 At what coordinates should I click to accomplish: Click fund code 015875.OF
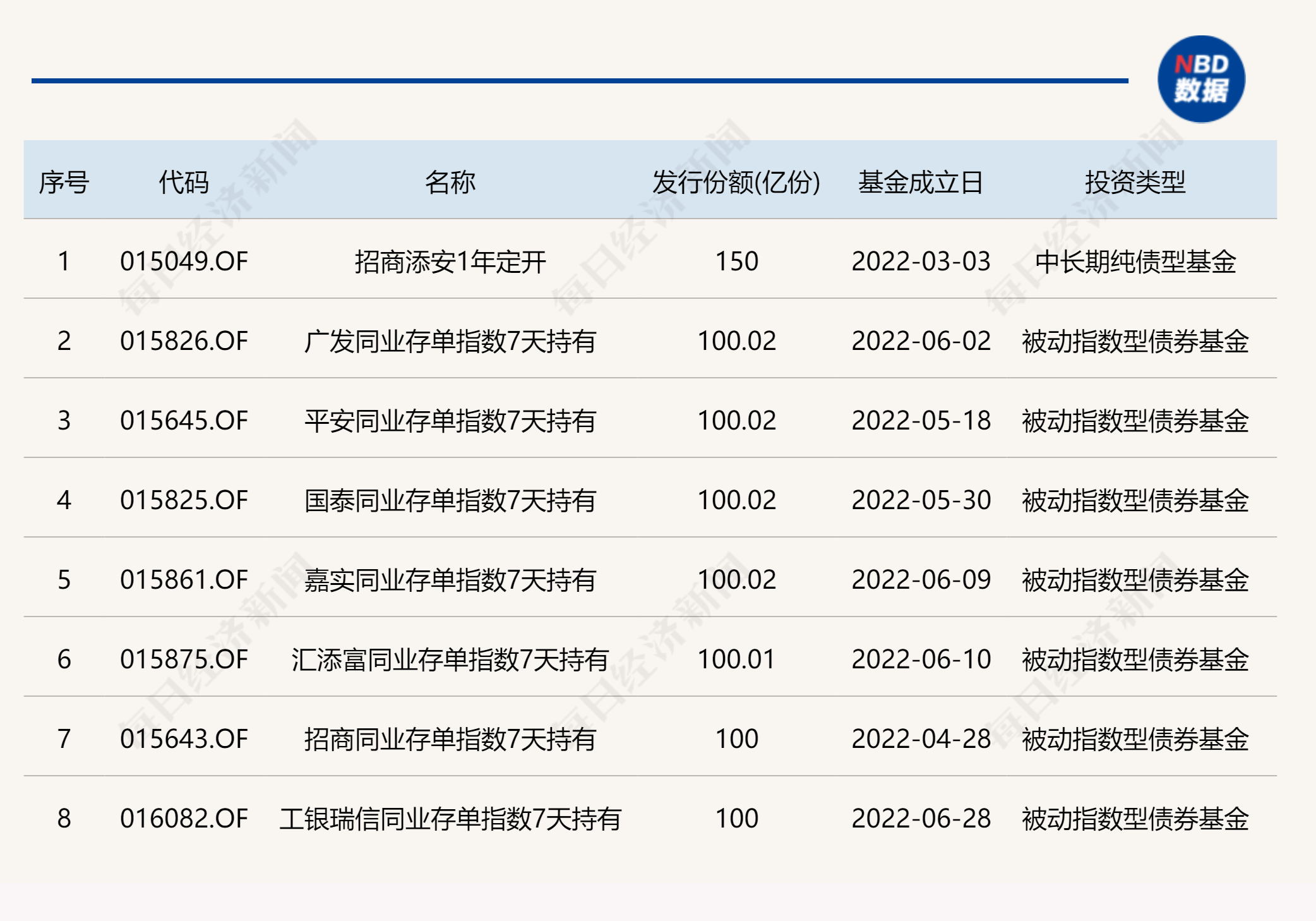(184, 659)
